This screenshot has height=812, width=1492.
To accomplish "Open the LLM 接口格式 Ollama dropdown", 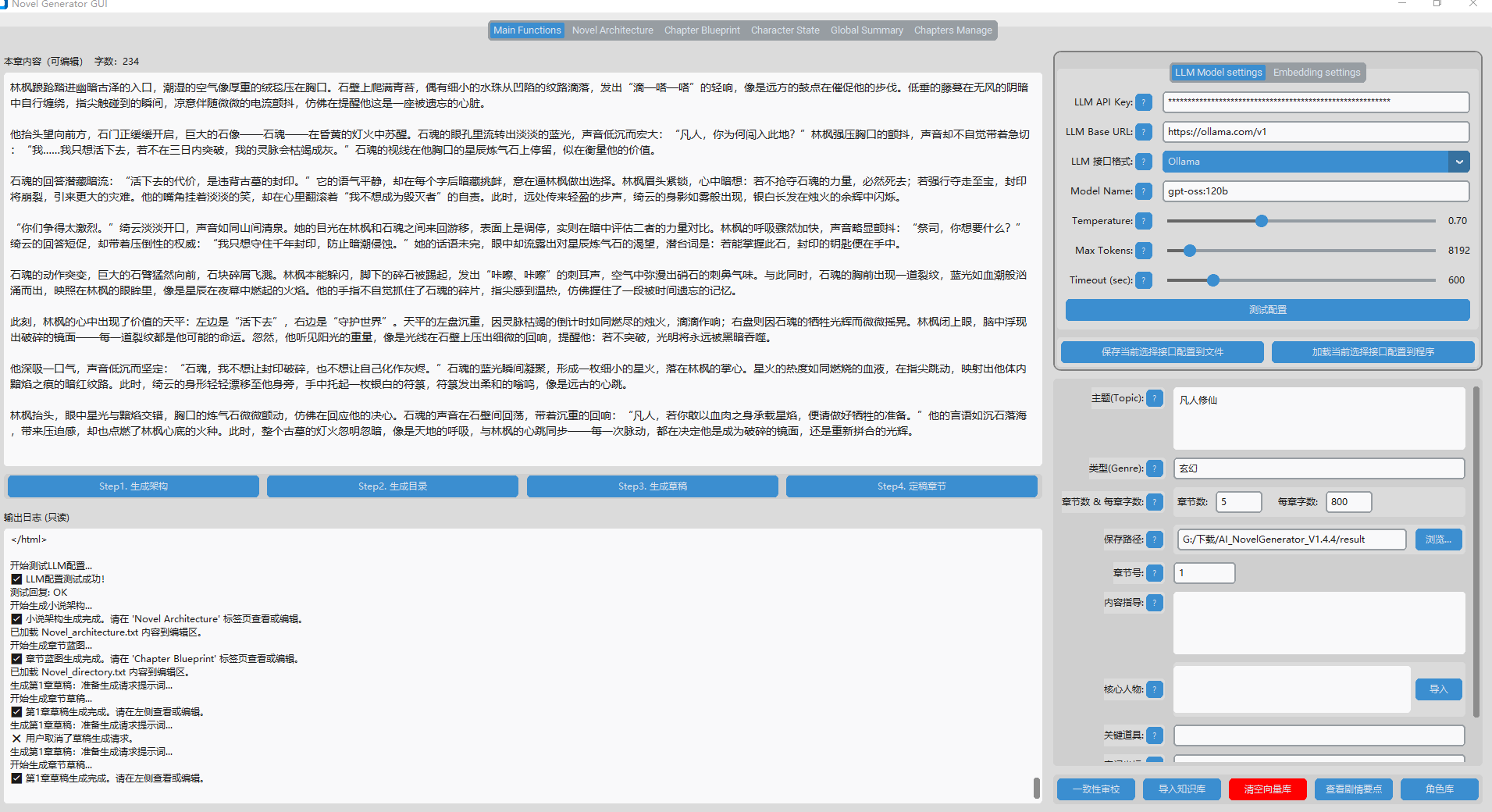I will point(1316,162).
